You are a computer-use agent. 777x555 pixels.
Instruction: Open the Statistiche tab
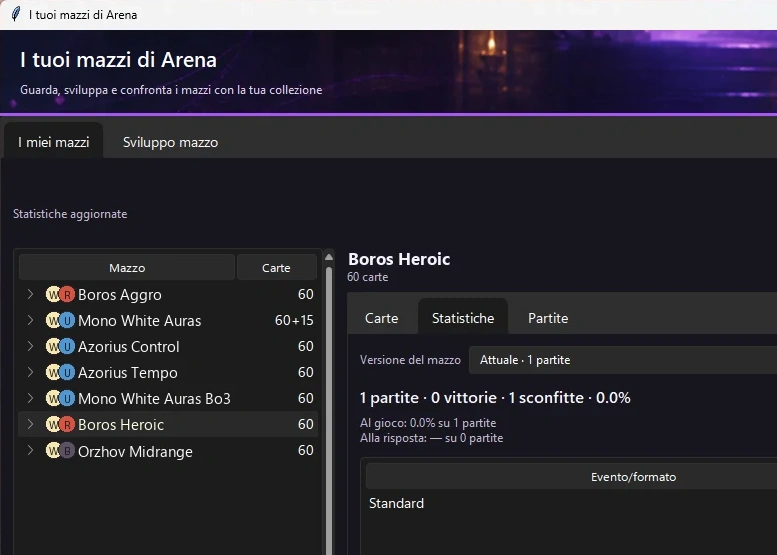(463, 318)
